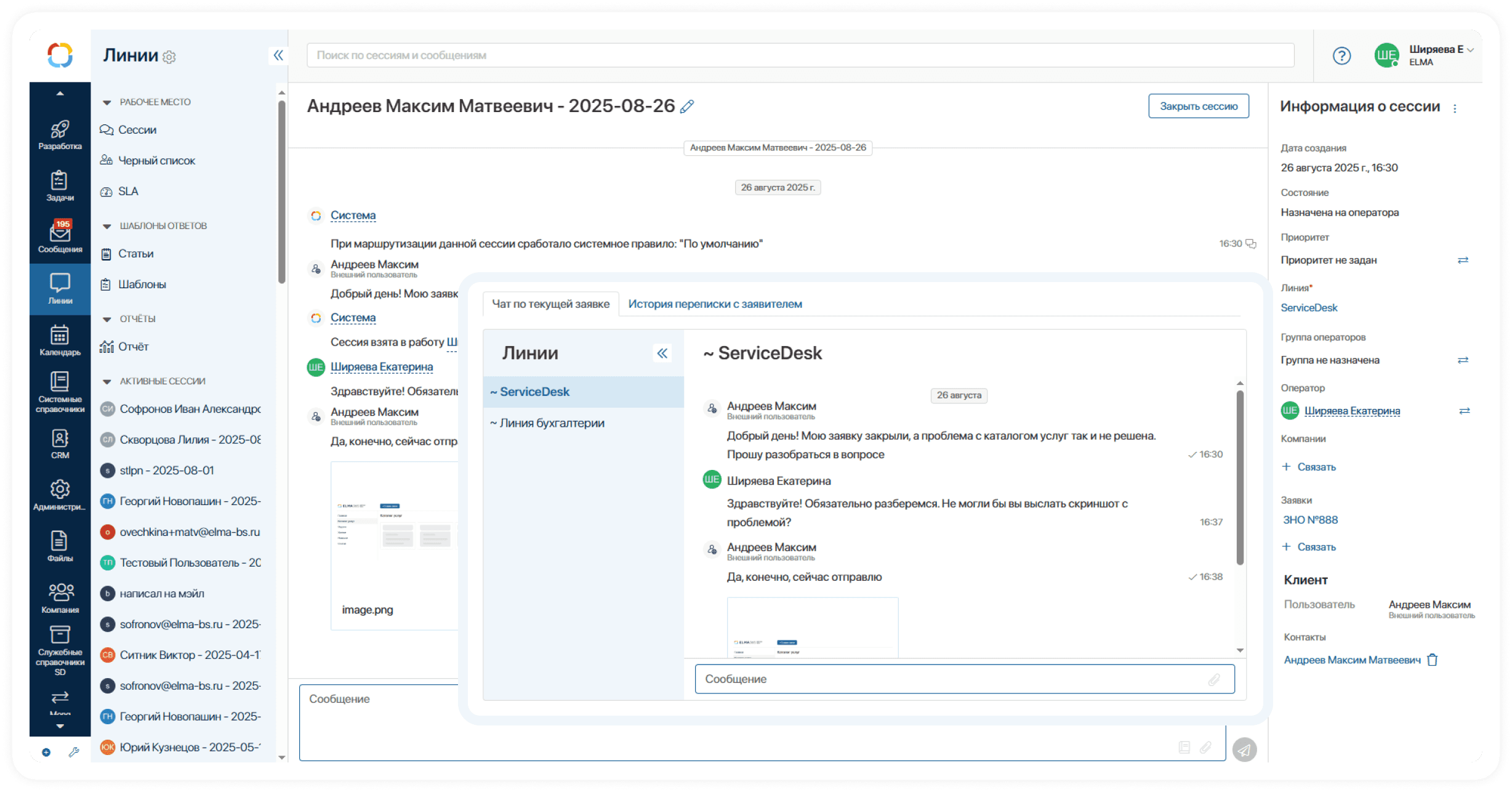Switch to Чат по текущей заявке tab
The width and height of the screenshot is (1512, 792).
[550, 304]
